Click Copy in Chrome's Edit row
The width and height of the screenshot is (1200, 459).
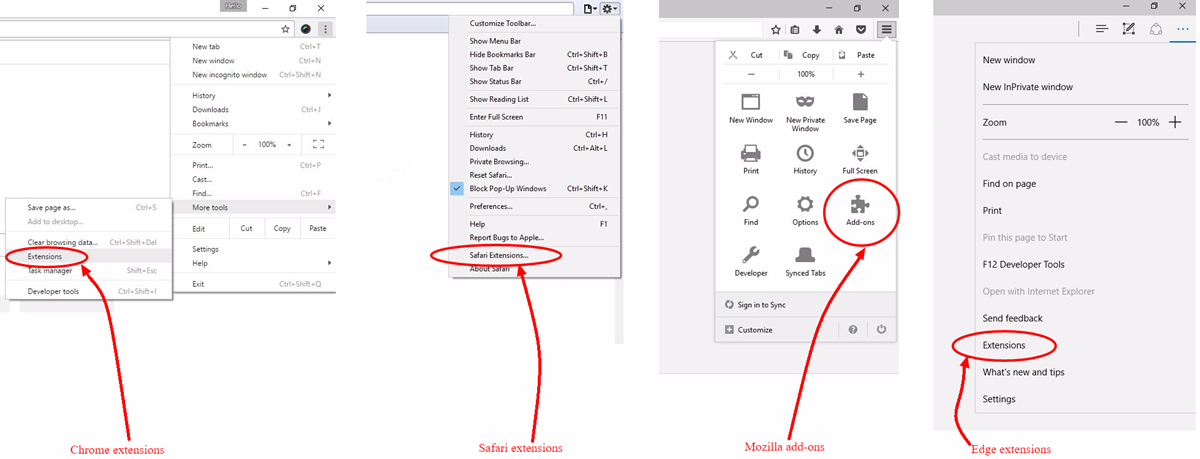282,228
